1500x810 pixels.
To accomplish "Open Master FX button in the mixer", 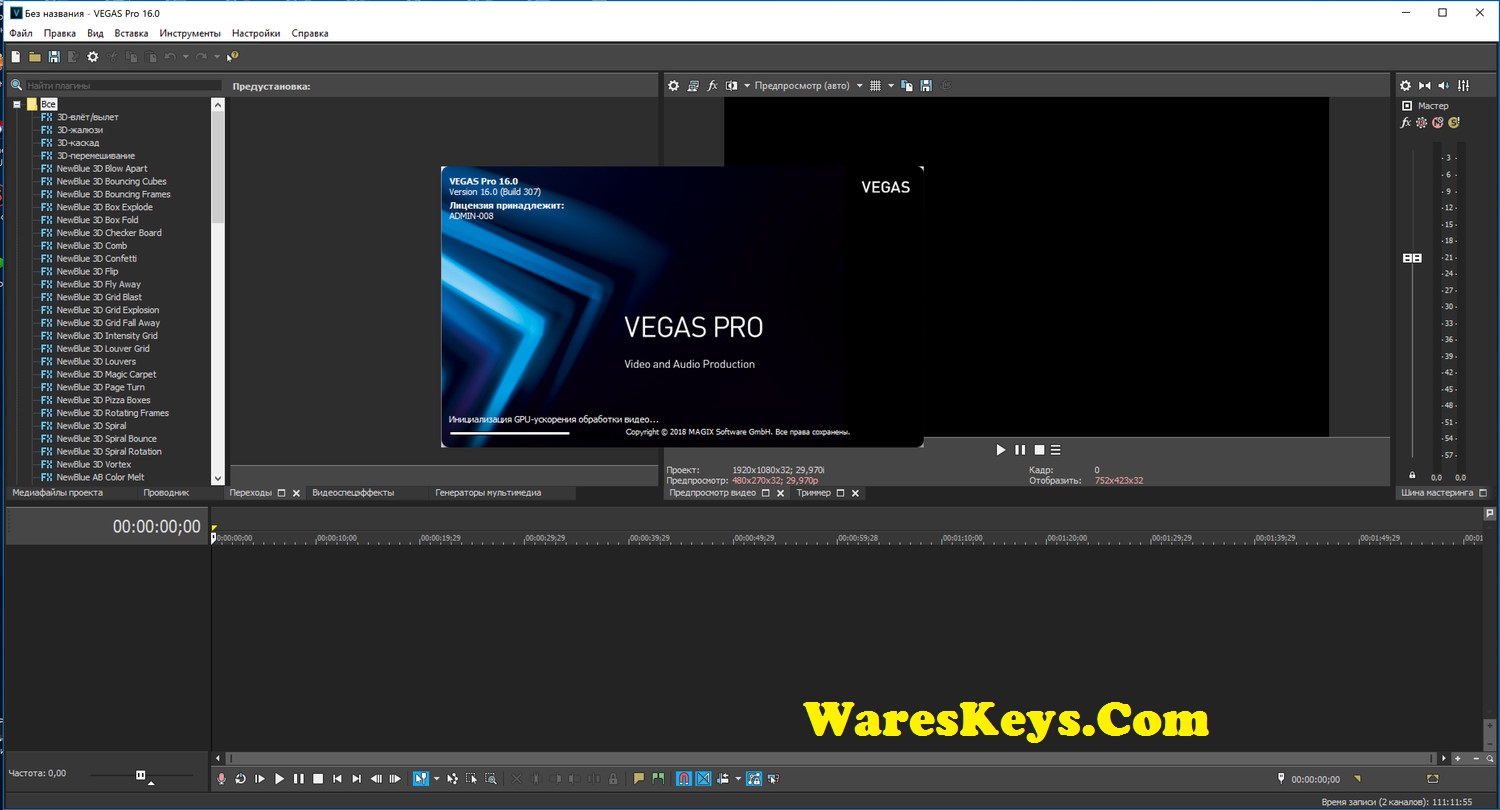I will (x=1405, y=123).
